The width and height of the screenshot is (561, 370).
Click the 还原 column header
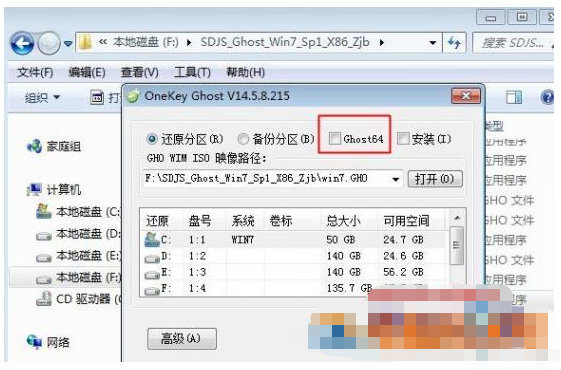click(x=157, y=221)
